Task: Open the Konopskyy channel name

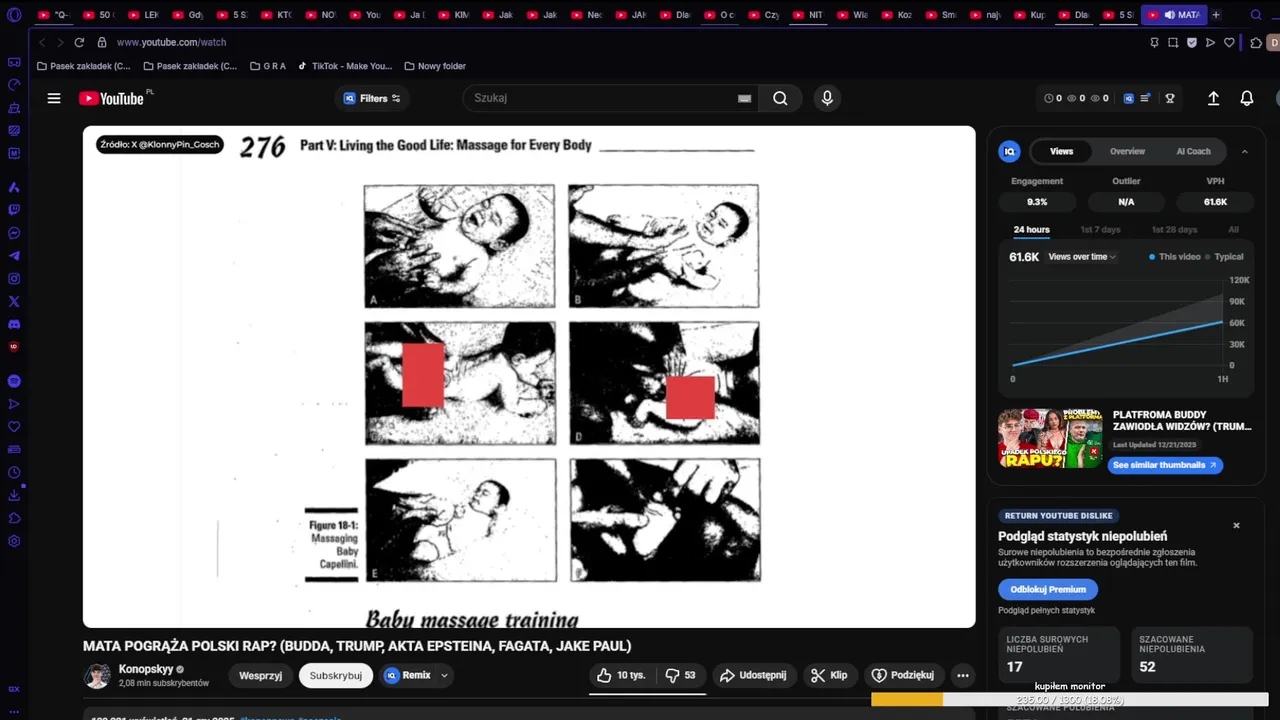Action: tap(145, 669)
